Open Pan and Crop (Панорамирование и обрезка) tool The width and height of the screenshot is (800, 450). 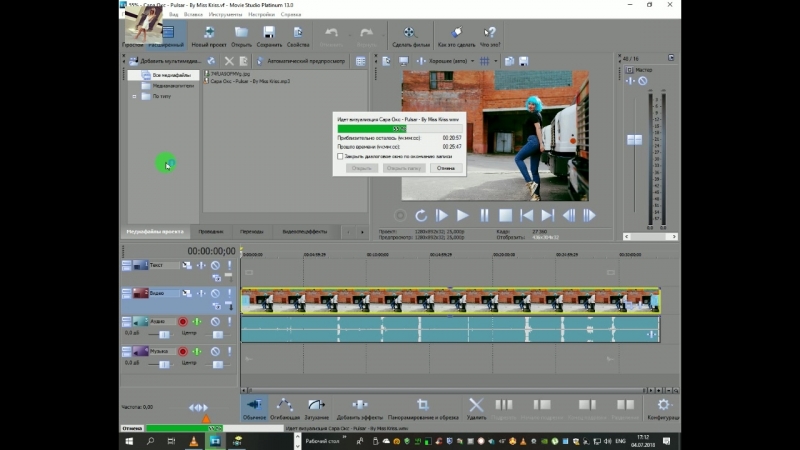422,405
